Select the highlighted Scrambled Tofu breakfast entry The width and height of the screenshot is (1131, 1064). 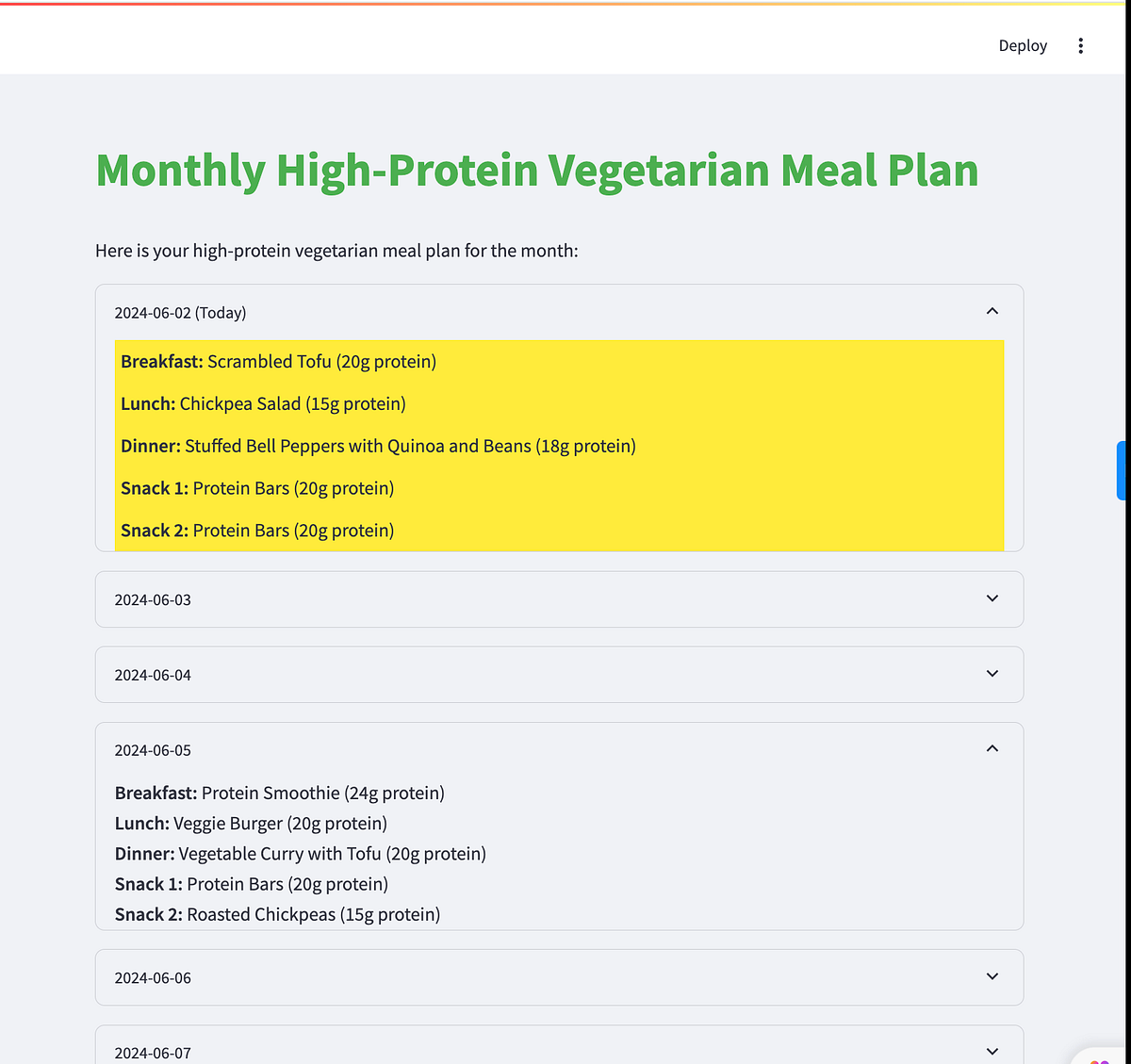tap(278, 361)
